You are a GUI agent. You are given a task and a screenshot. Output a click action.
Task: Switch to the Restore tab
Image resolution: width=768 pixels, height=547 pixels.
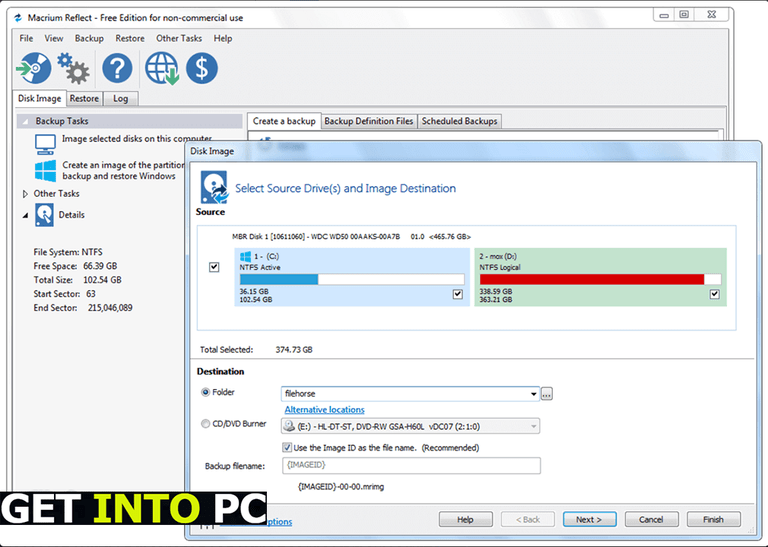click(x=84, y=98)
